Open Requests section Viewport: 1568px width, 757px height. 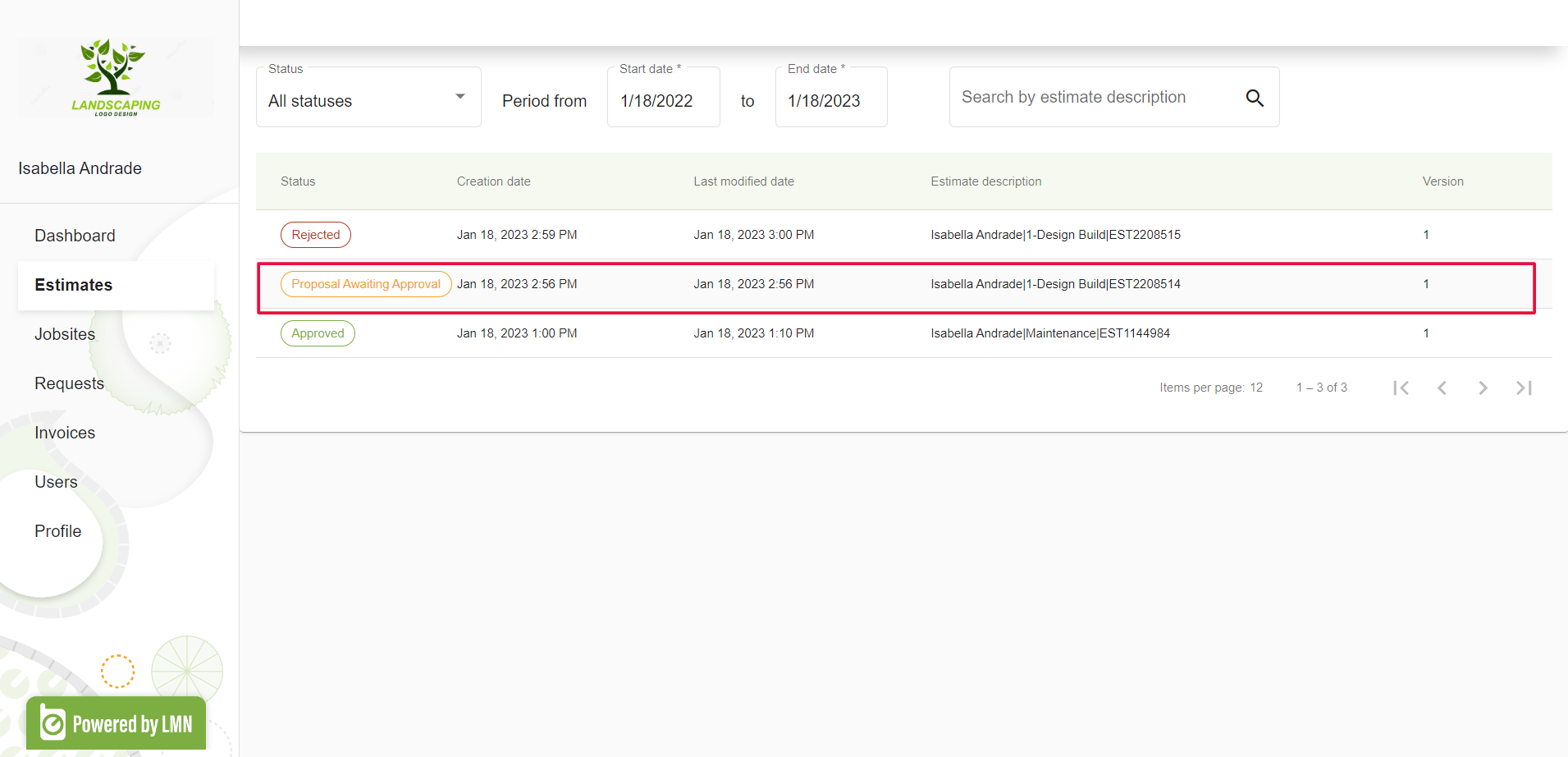pyautogui.click(x=69, y=383)
